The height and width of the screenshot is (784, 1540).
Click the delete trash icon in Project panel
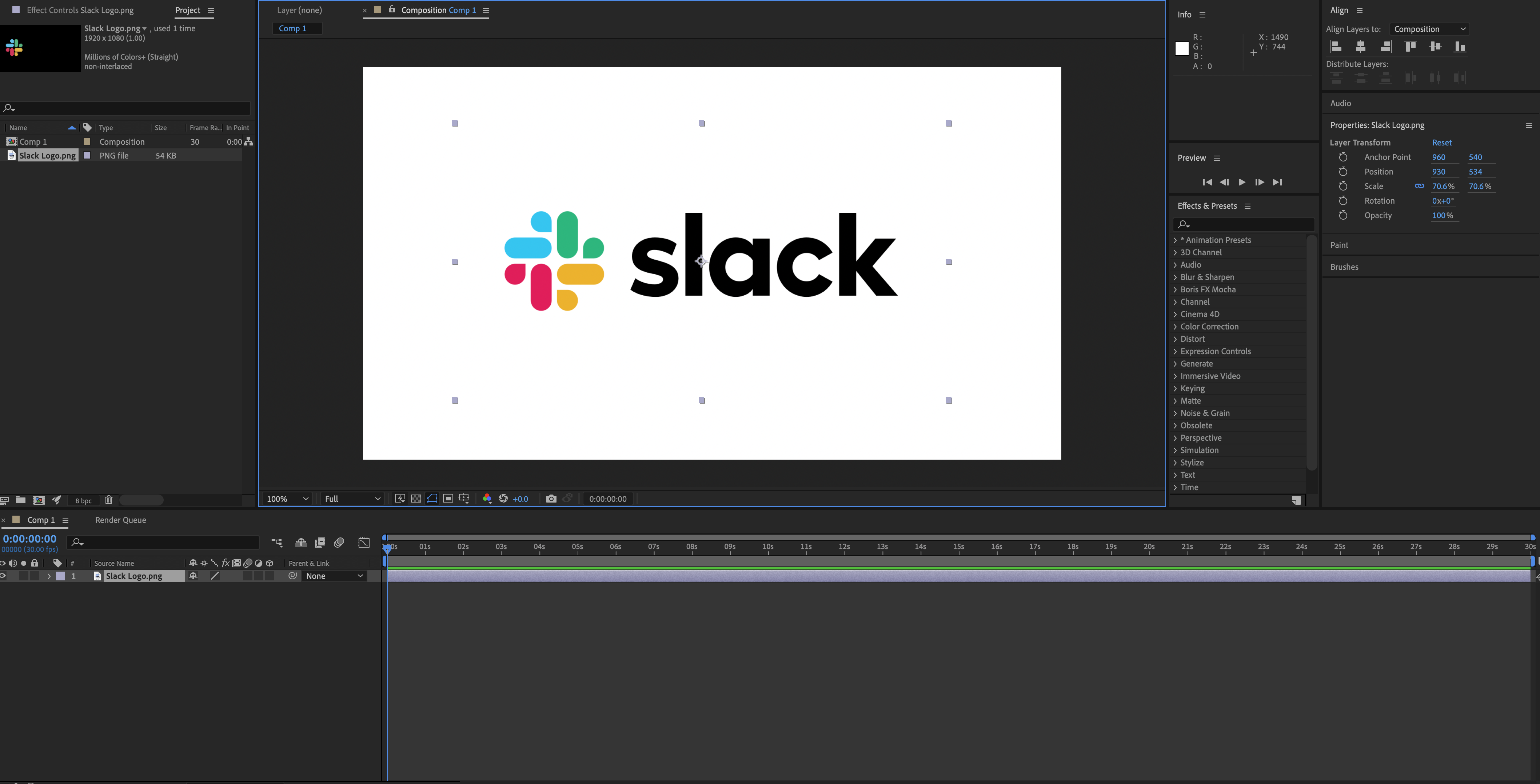click(x=109, y=500)
